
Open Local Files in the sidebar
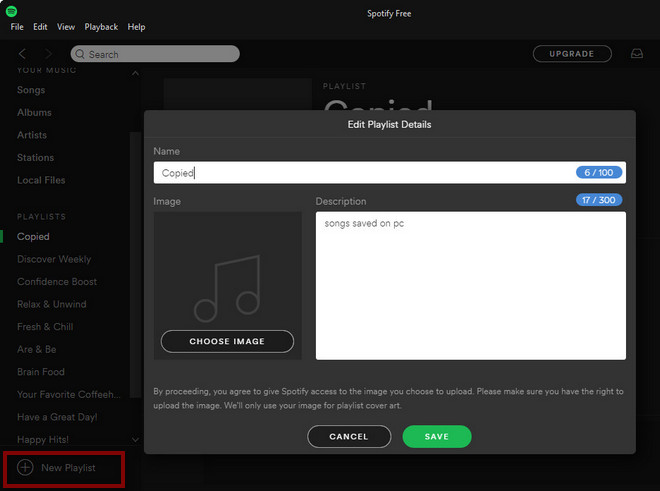tap(41, 180)
